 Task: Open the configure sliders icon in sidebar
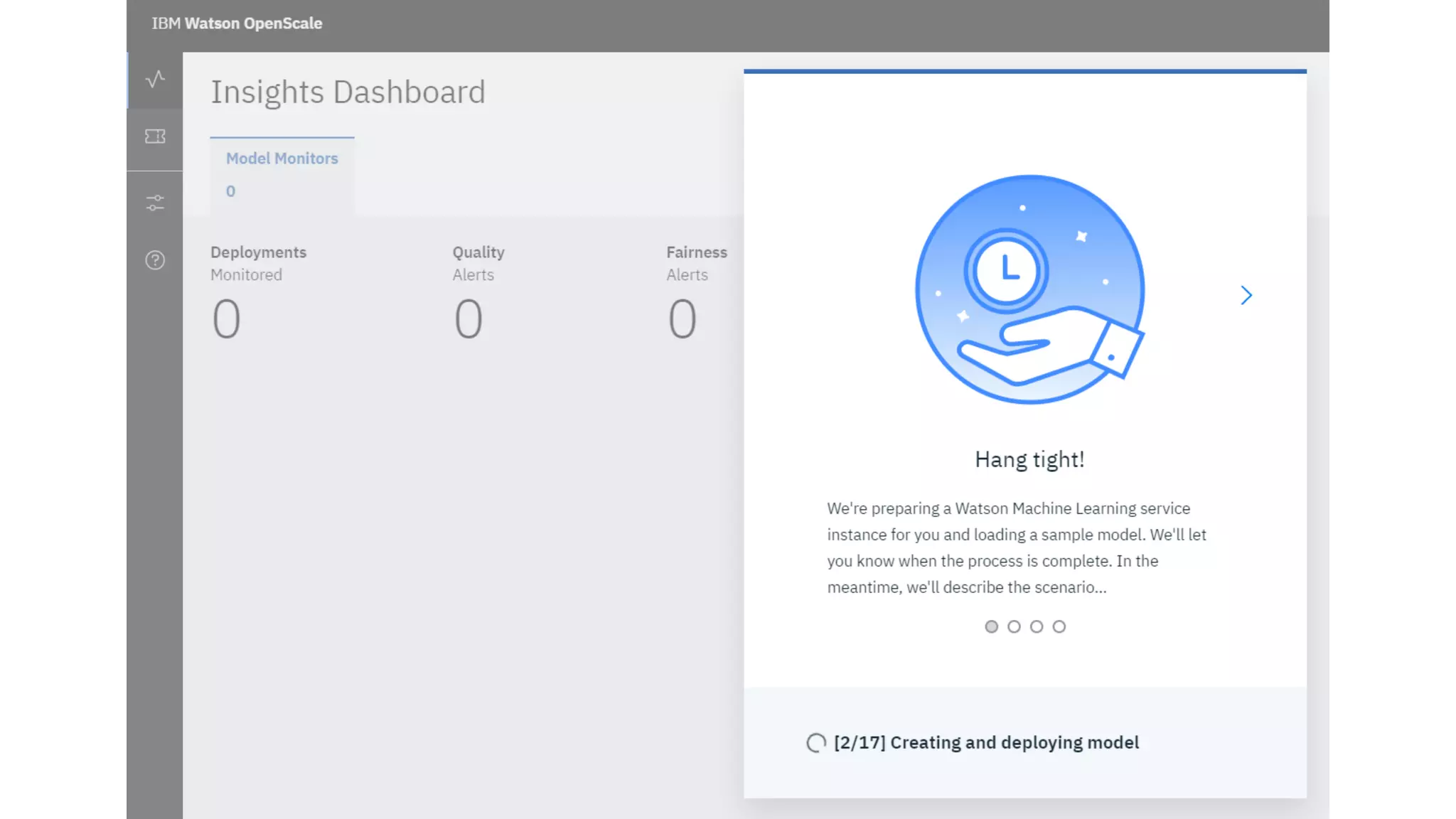coord(155,203)
